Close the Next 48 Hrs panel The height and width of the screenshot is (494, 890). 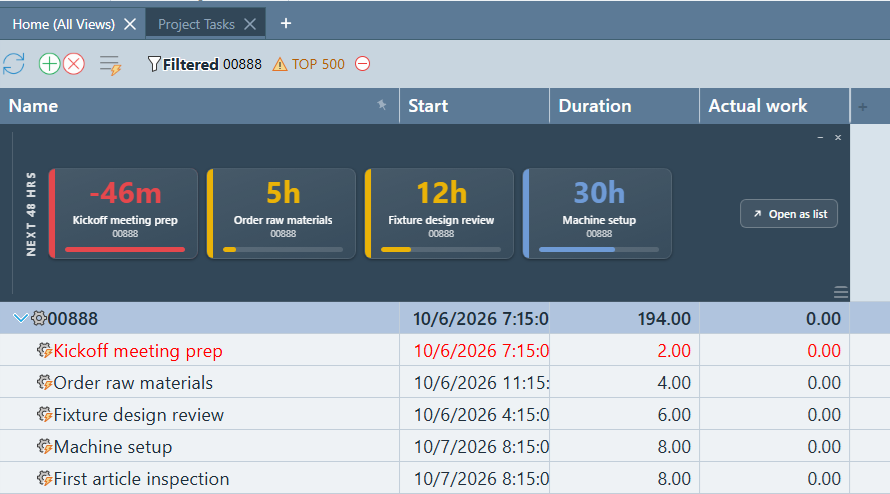click(838, 137)
